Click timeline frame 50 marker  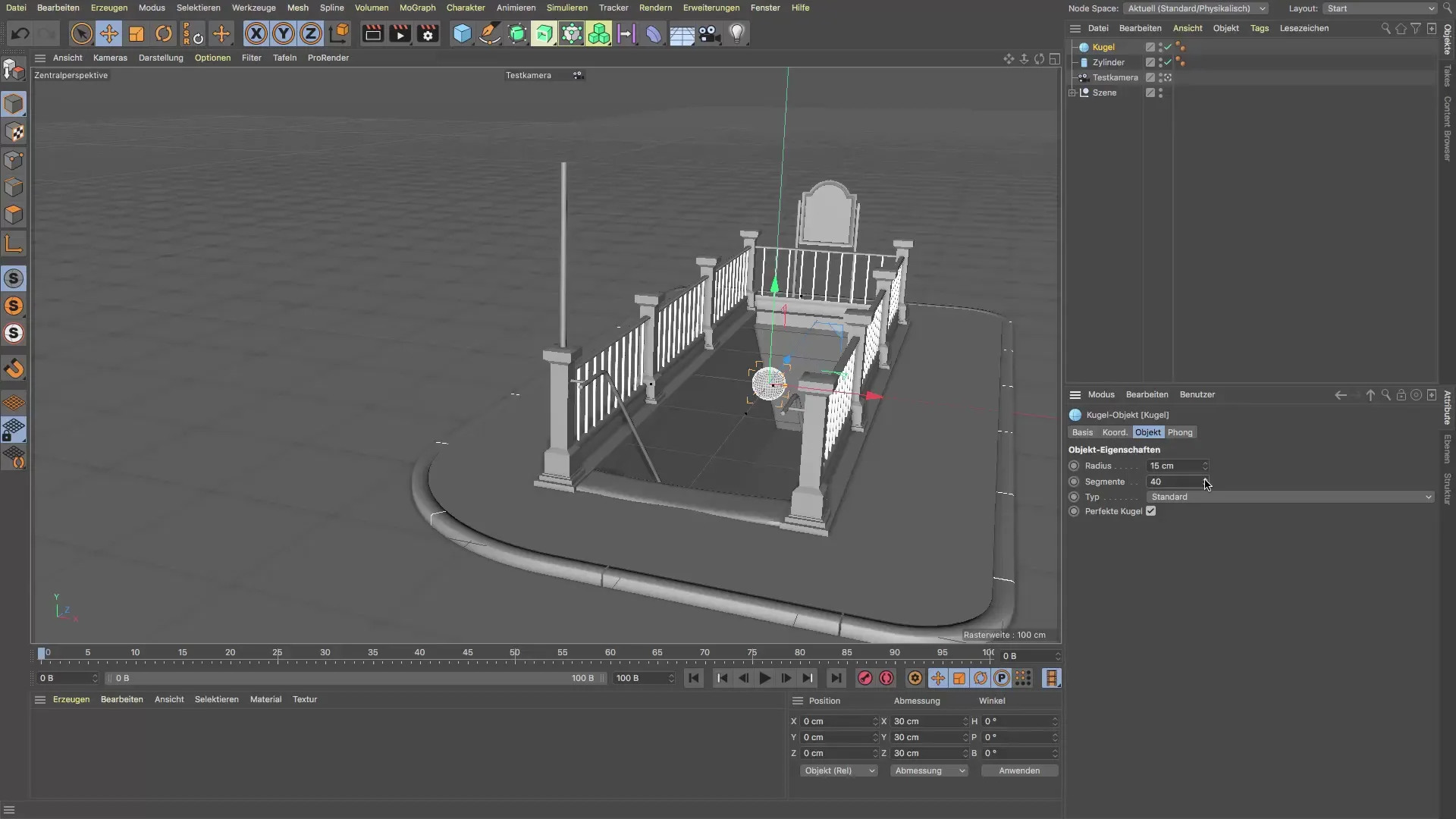pos(515,653)
